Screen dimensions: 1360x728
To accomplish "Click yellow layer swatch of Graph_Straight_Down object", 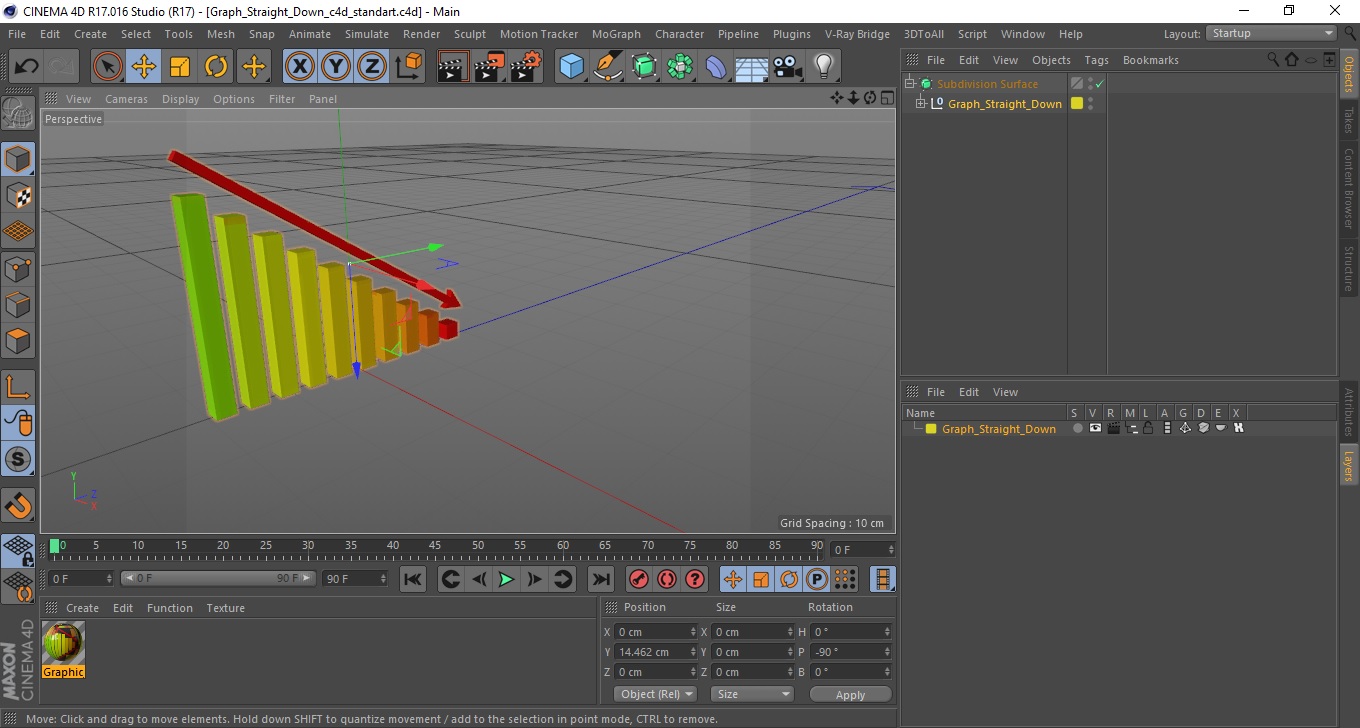I will pos(1077,103).
